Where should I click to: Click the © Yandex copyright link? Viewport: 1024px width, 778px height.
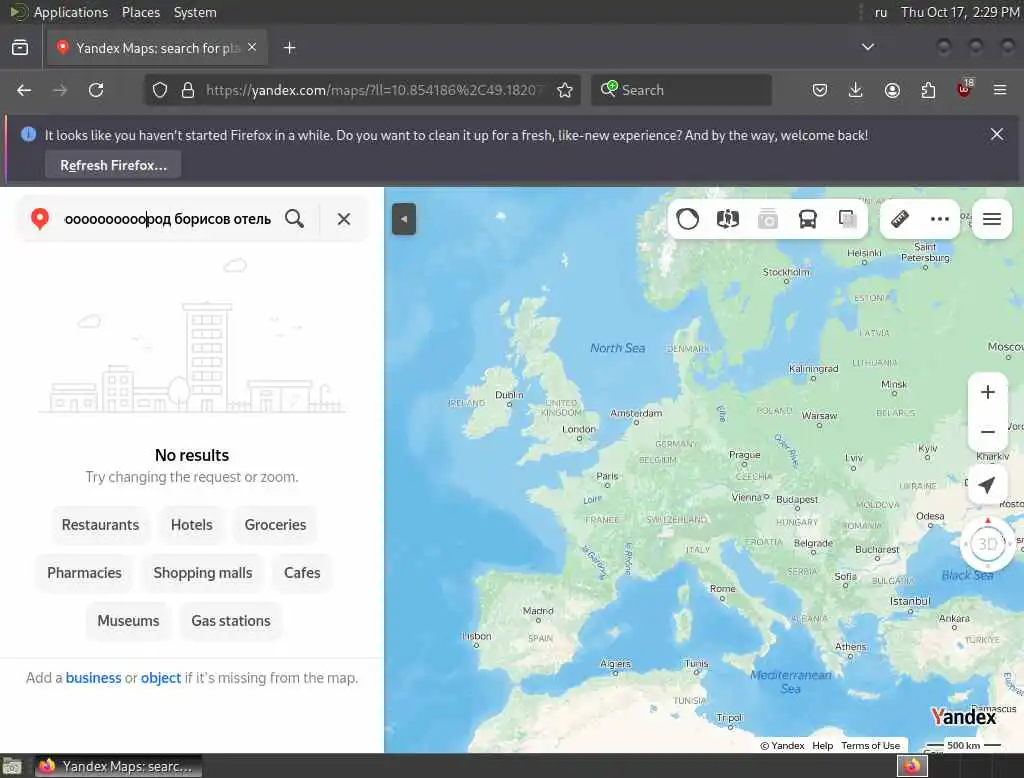pos(782,745)
